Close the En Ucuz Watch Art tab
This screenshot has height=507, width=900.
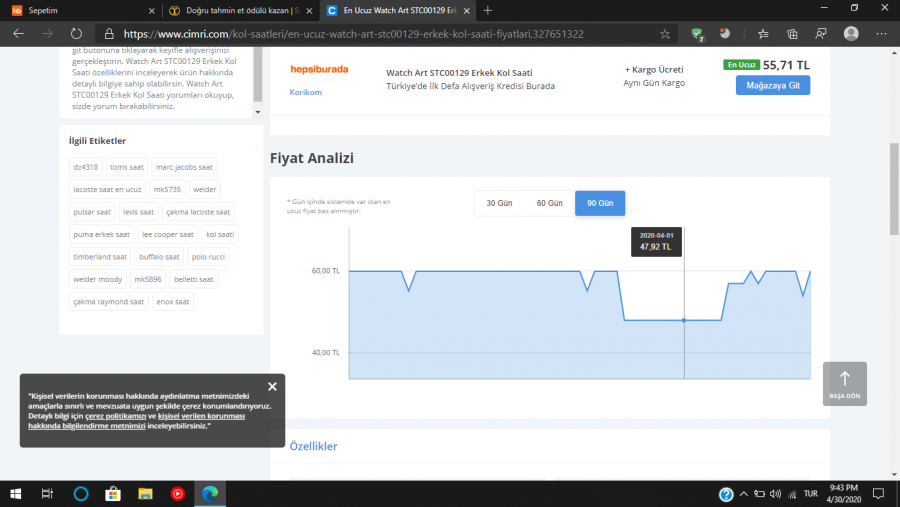[467, 10]
